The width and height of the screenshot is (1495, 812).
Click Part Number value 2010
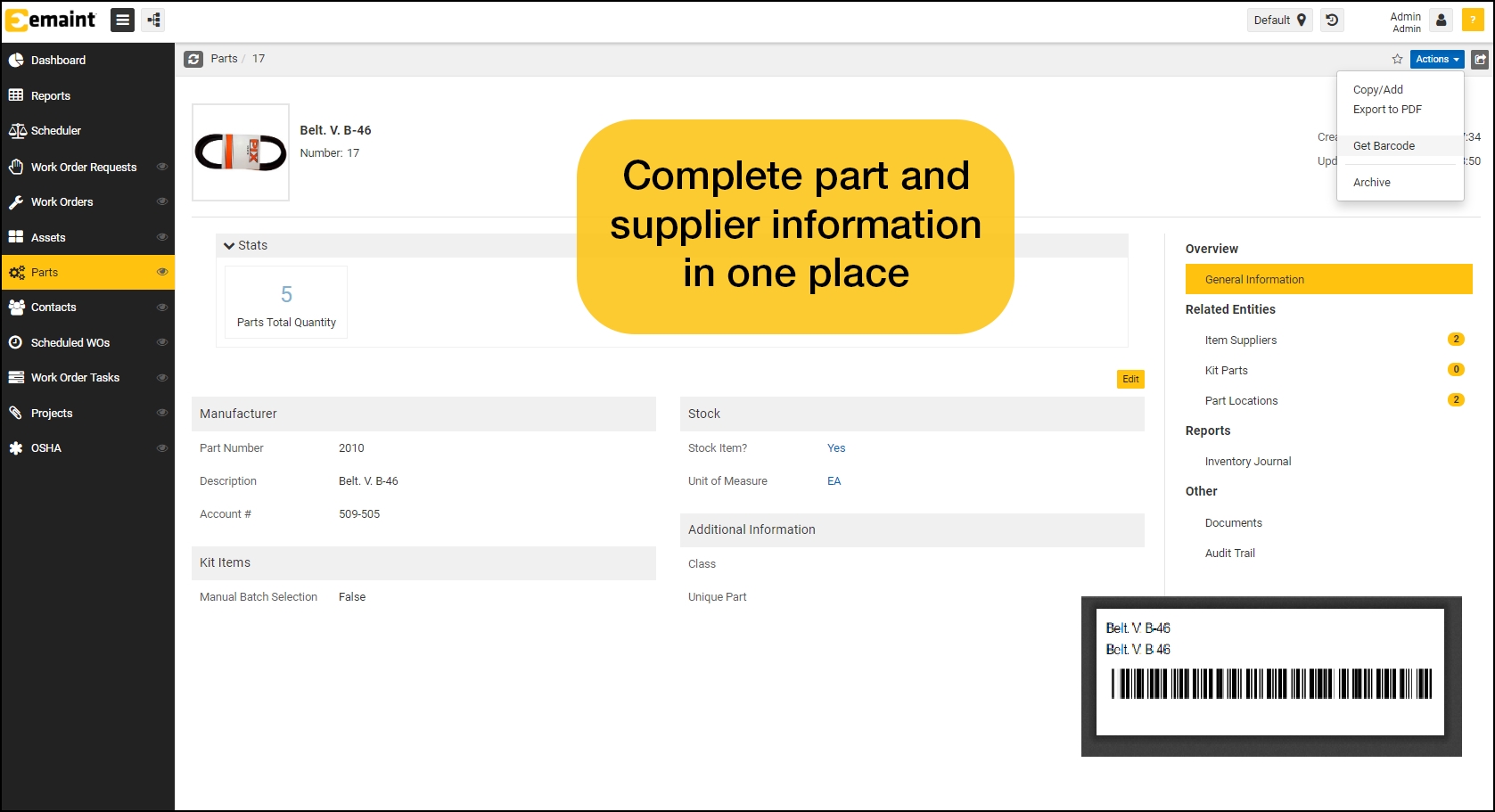(x=351, y=447)
